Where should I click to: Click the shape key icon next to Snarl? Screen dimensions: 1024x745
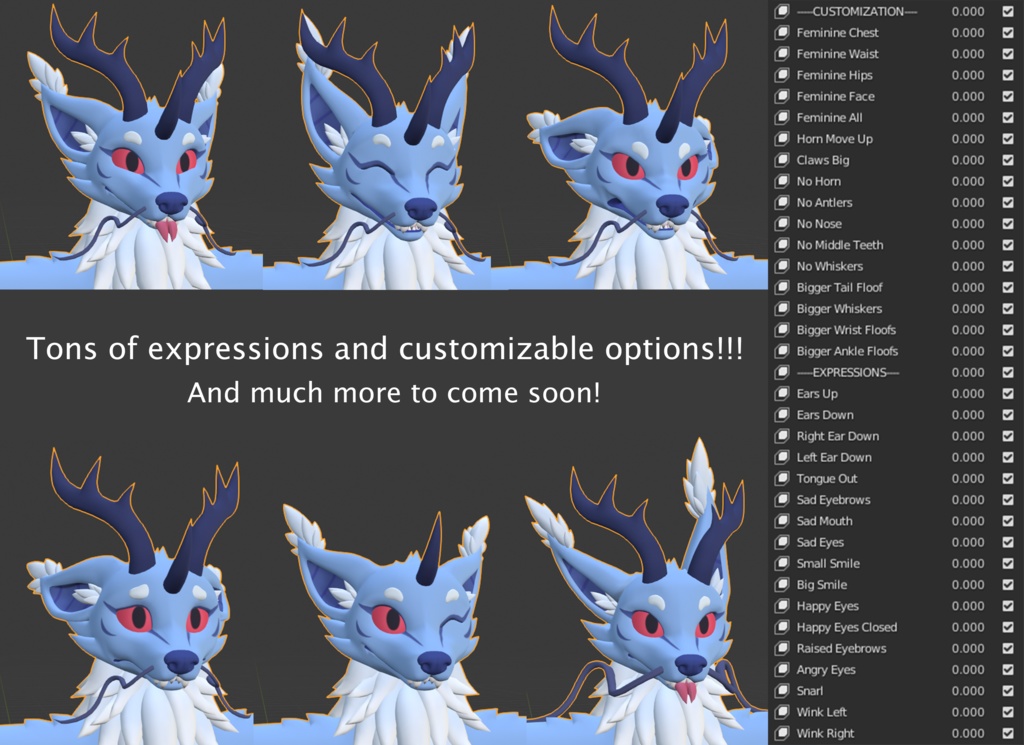click(x=781, y=690)
